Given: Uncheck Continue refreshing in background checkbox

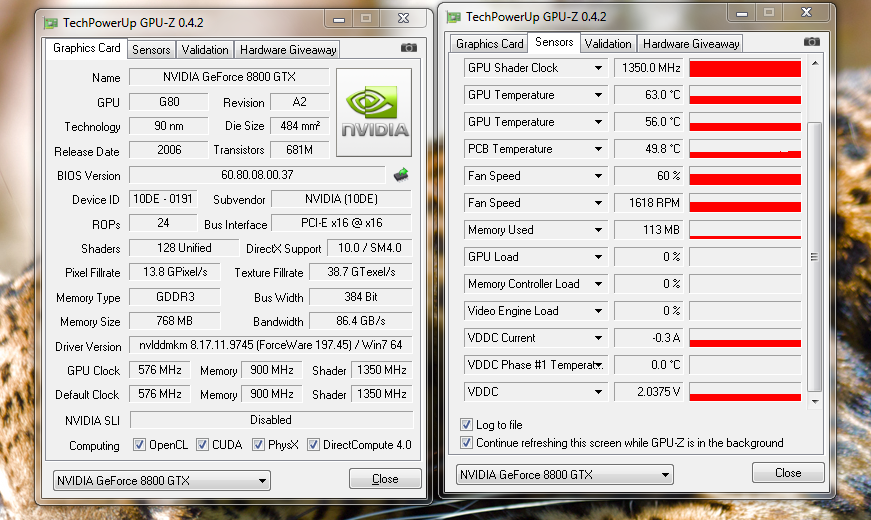Looking at the screenshot, I should click(x=467, y=443).
